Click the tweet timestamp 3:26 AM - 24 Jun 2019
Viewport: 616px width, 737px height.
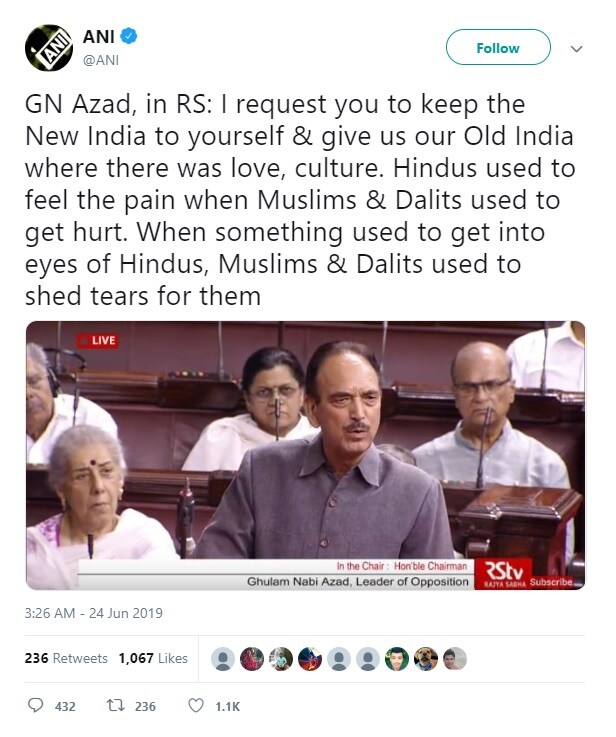94,613
